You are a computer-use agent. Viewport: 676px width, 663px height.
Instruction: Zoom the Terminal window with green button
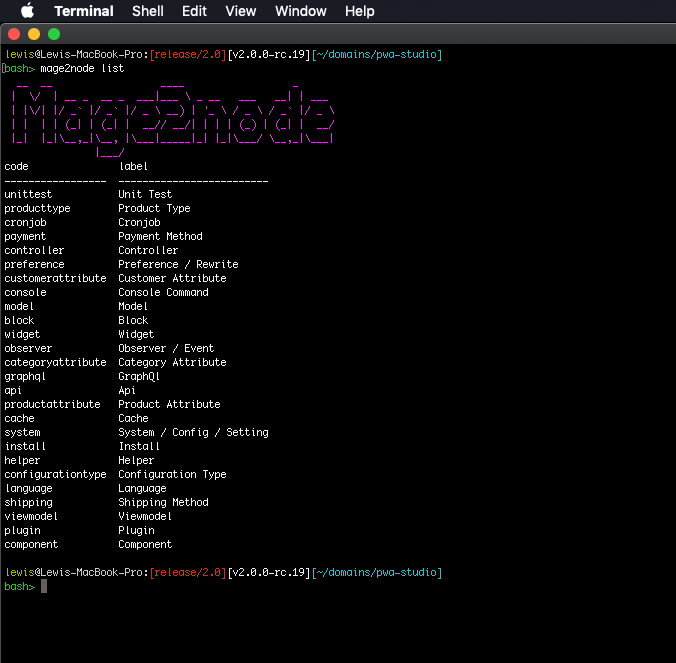coord(54,34)
